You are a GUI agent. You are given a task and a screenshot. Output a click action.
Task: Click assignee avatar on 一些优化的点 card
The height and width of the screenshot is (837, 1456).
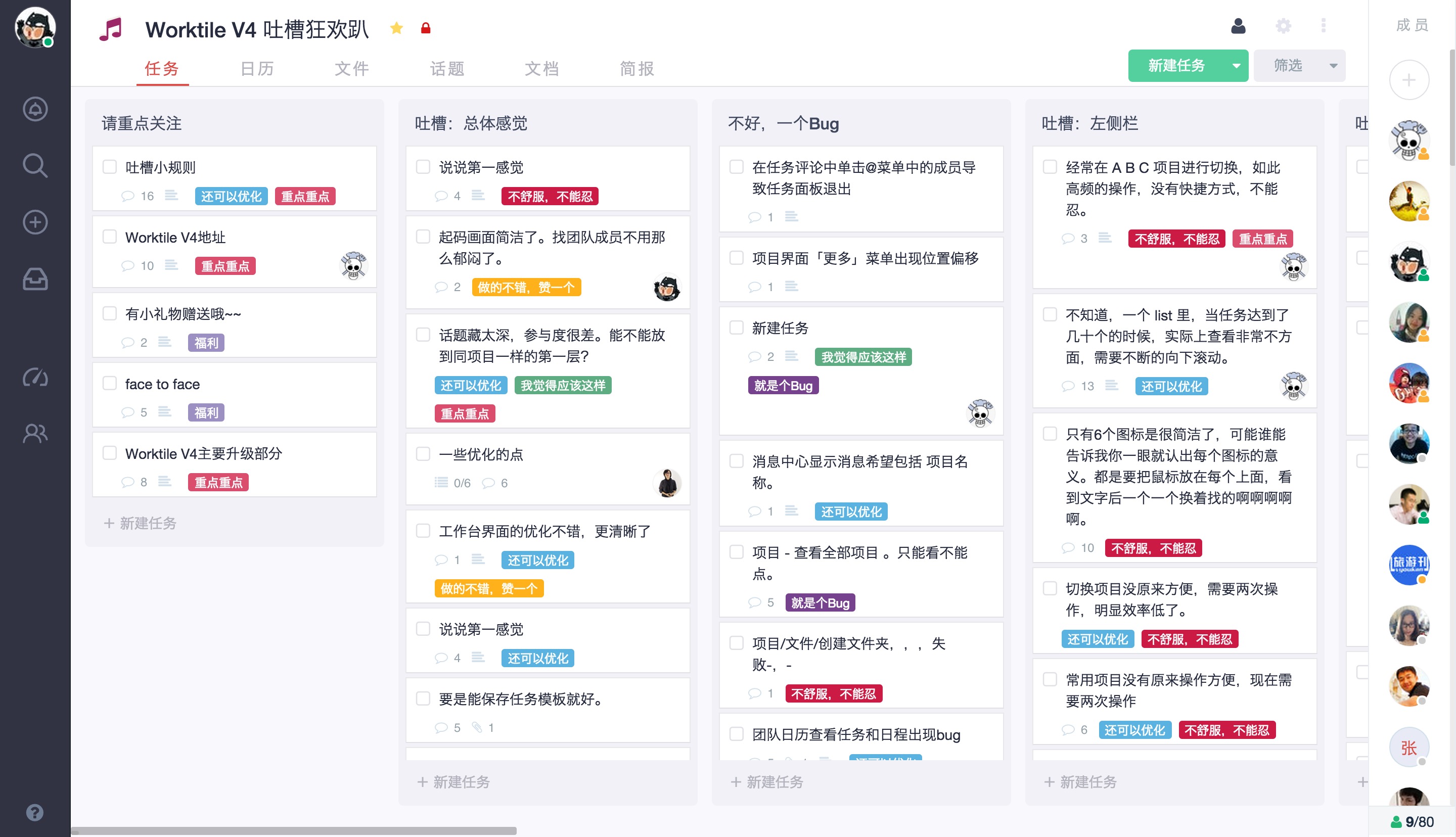click(667, 482)
